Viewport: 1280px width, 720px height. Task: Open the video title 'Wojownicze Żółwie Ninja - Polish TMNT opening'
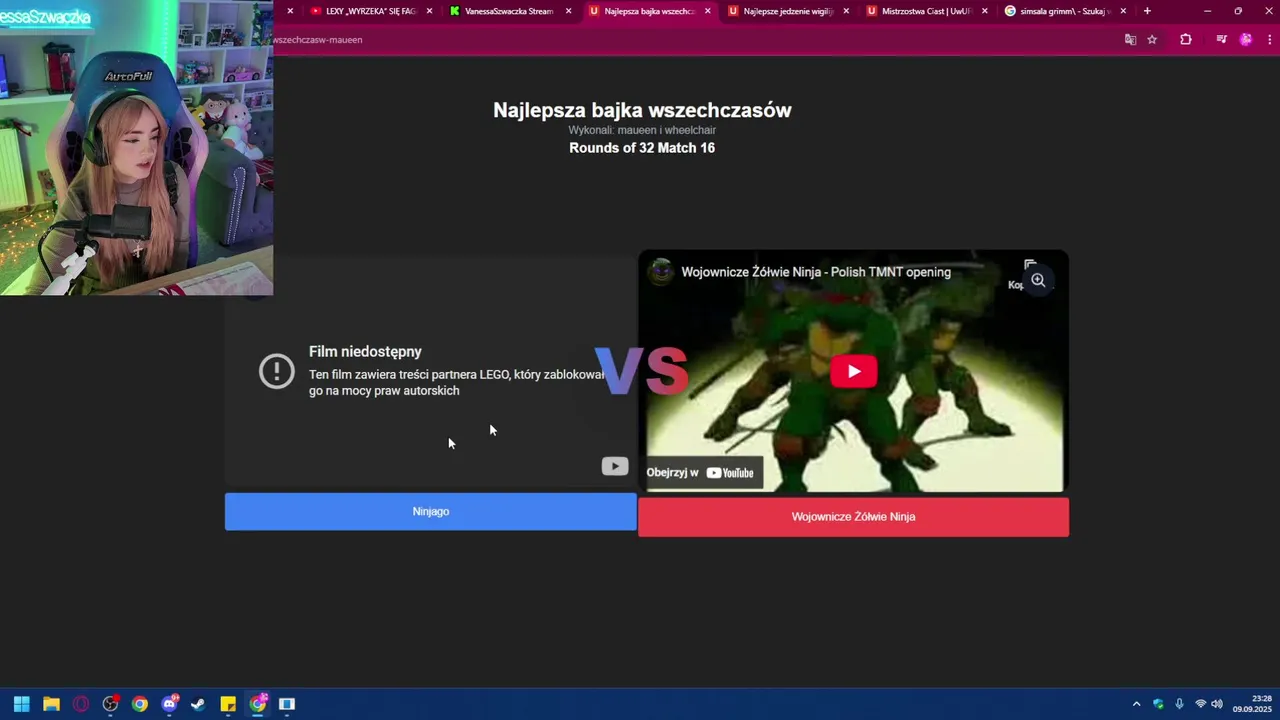click(816, 272)
